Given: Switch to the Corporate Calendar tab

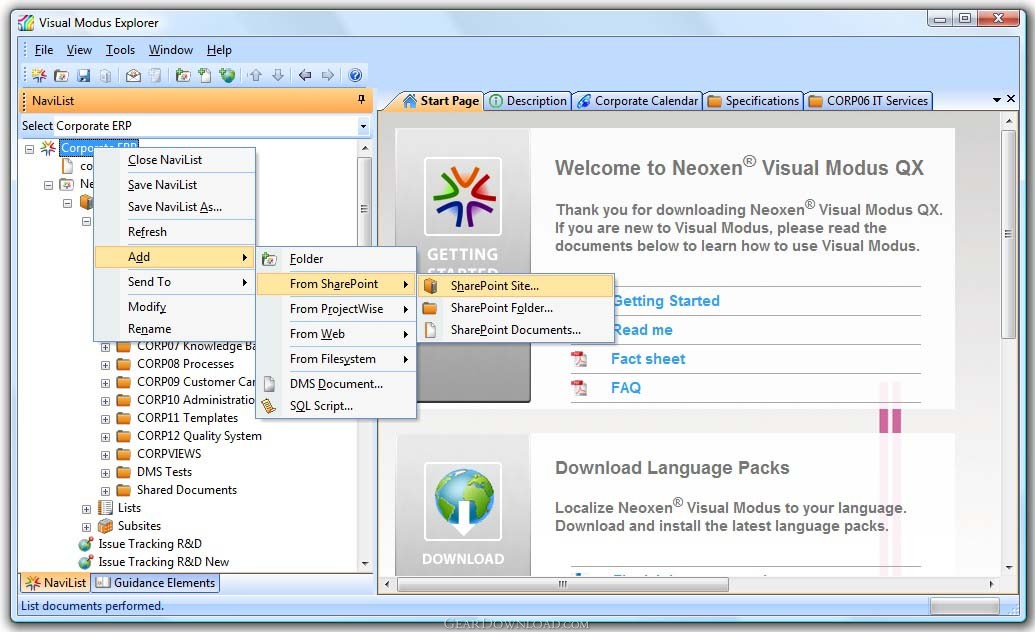Looking at the screenshot, I should (637, 101).
